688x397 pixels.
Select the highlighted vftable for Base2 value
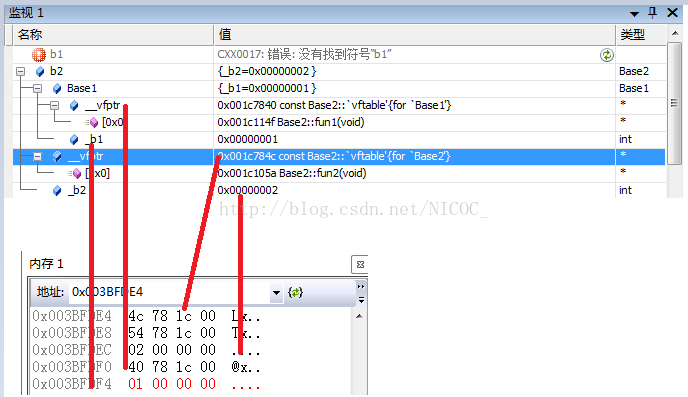[x=334, y=157]
